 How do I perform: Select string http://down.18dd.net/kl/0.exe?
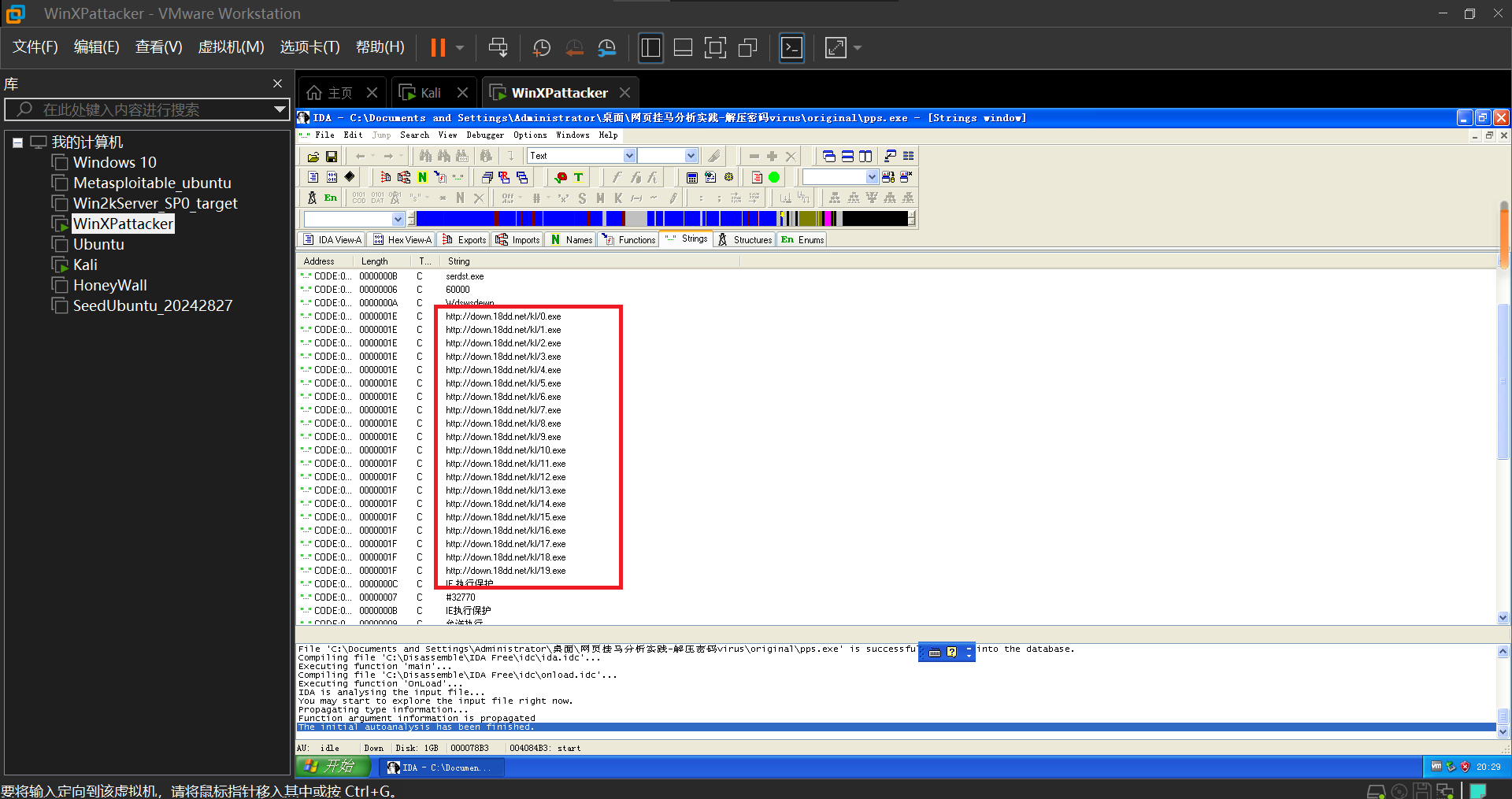coord(503,316)
